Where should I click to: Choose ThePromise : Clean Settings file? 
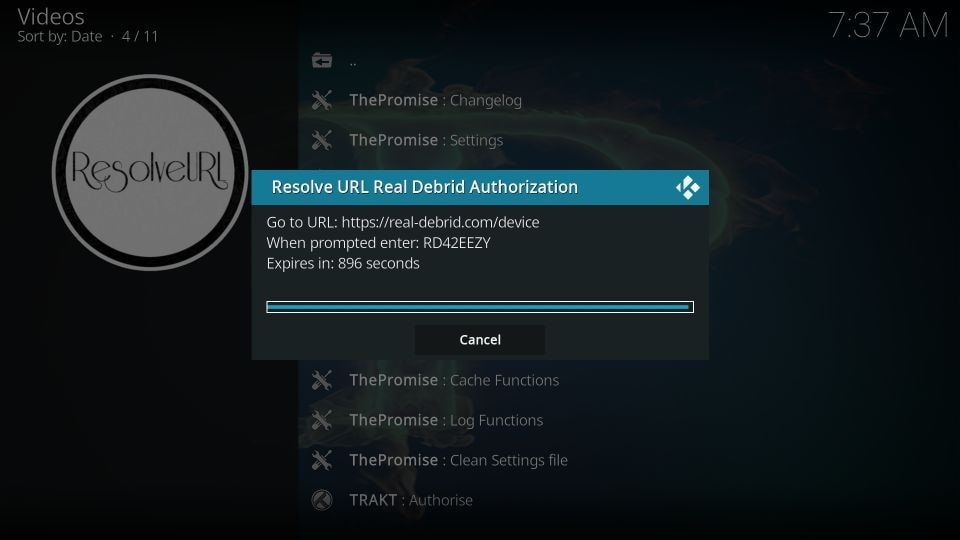(458, 460)
